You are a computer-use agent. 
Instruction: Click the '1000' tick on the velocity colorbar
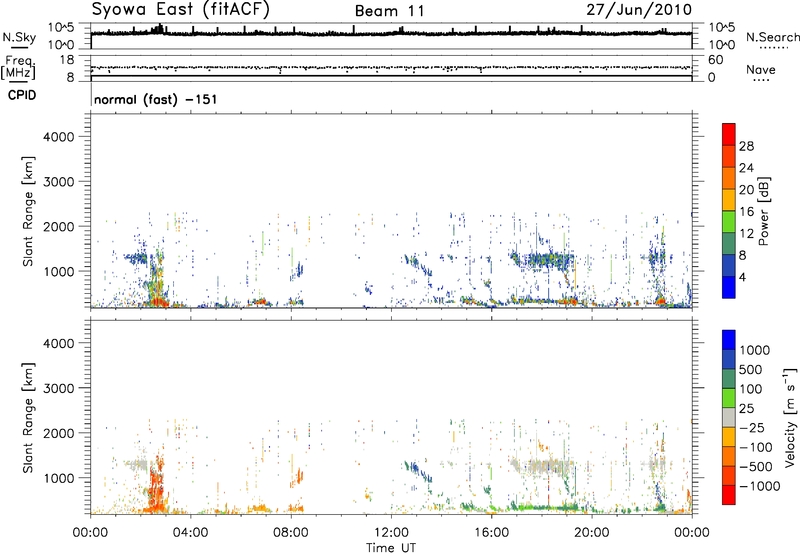pos(754,350)
